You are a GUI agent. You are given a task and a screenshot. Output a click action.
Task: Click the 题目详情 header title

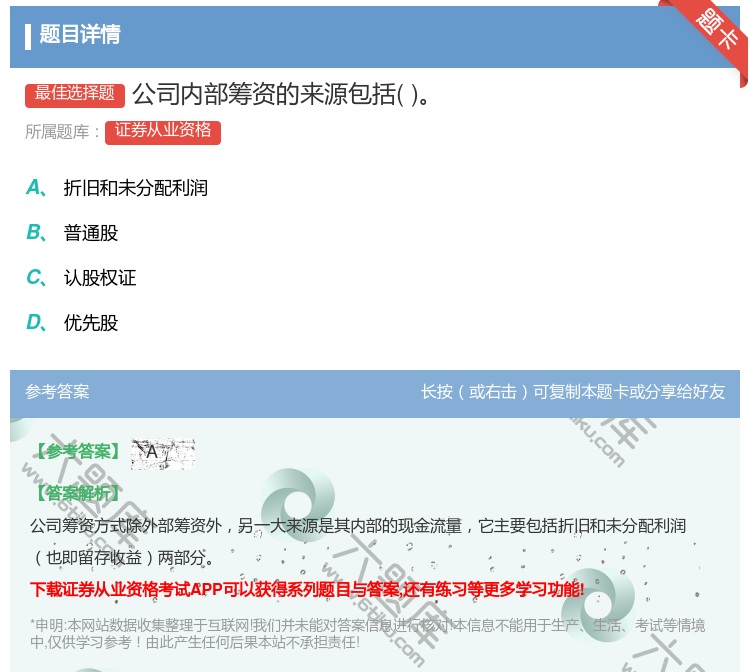[x=80, y=35]
